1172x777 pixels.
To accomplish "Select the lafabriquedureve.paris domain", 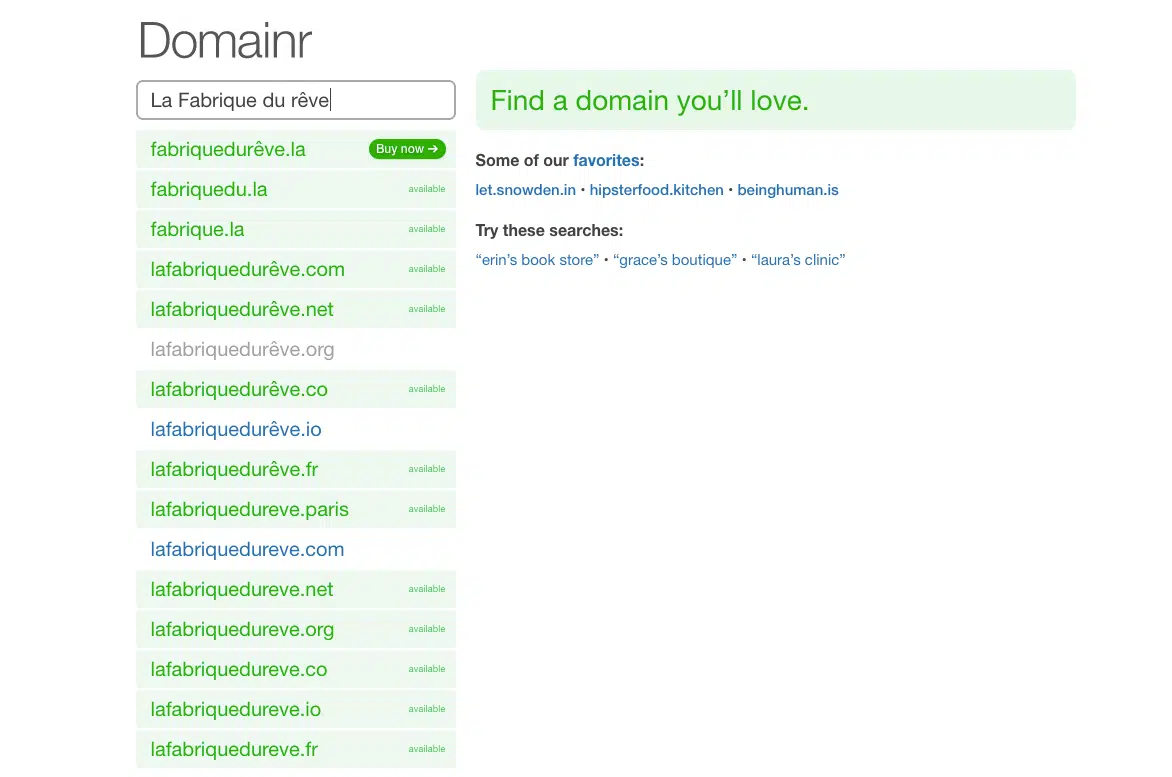I will point(249,510).
